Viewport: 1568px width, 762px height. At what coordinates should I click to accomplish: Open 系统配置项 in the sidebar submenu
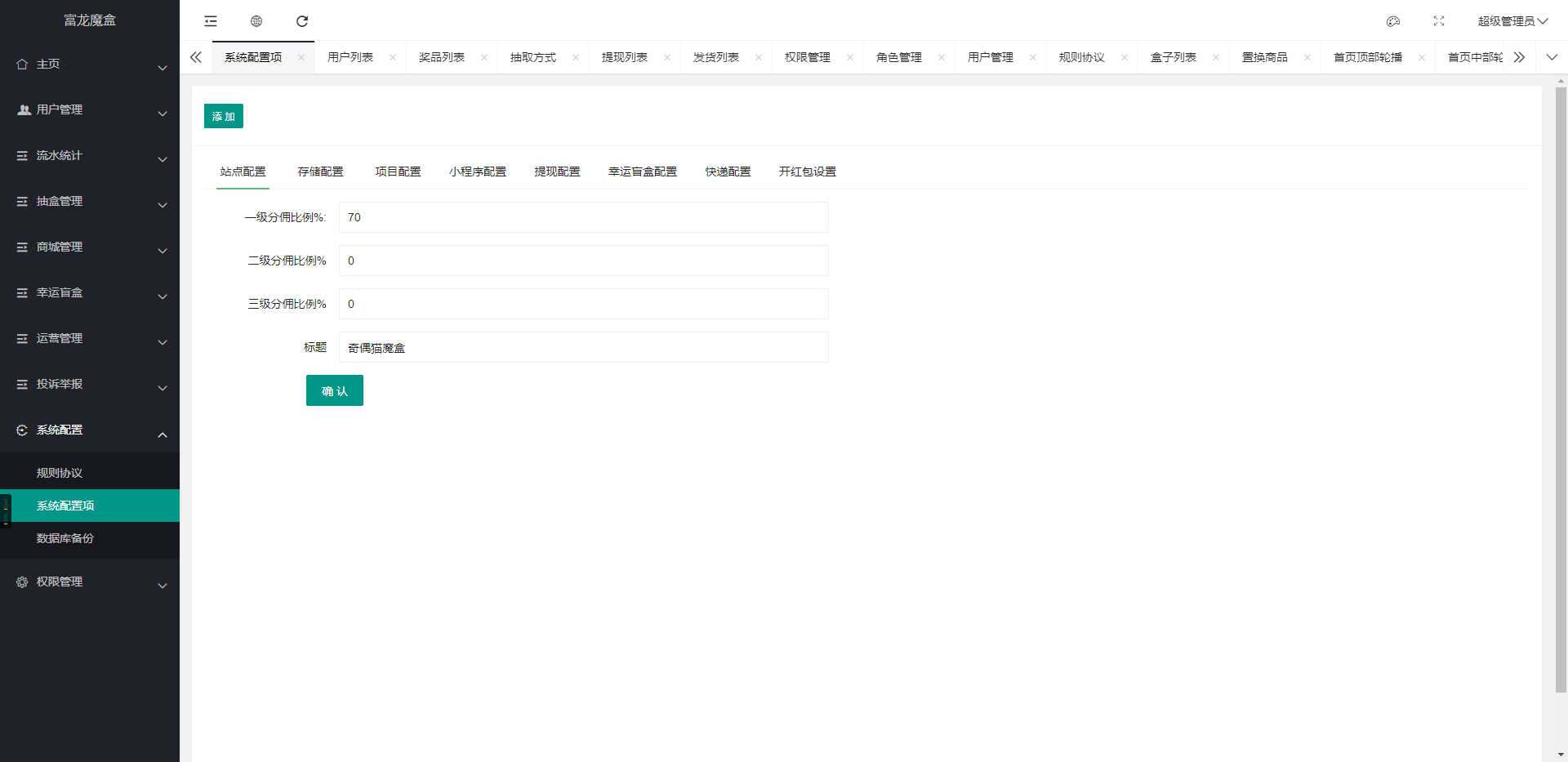90,506
